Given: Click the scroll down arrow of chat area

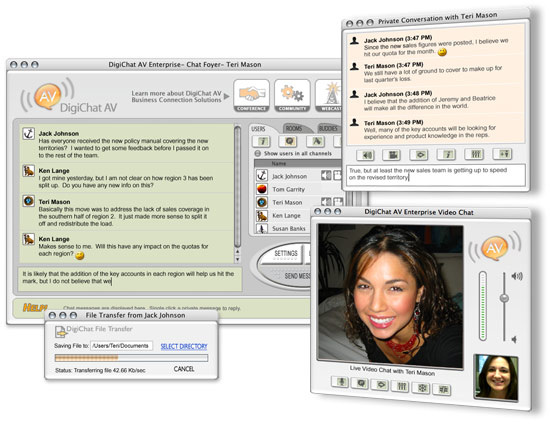Looking at the screenshot, I should tap(237, 259).
